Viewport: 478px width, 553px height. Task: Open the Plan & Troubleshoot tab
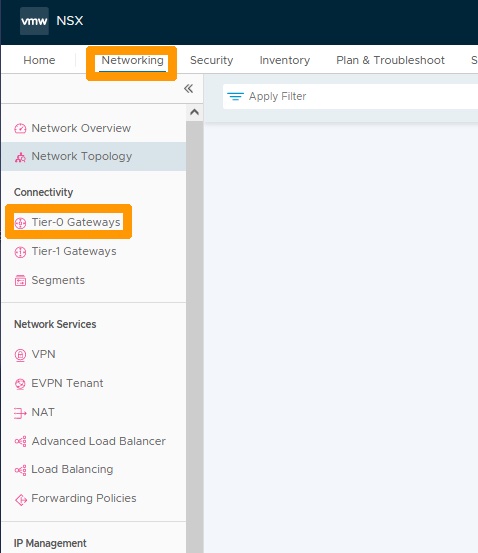[390, 60]
